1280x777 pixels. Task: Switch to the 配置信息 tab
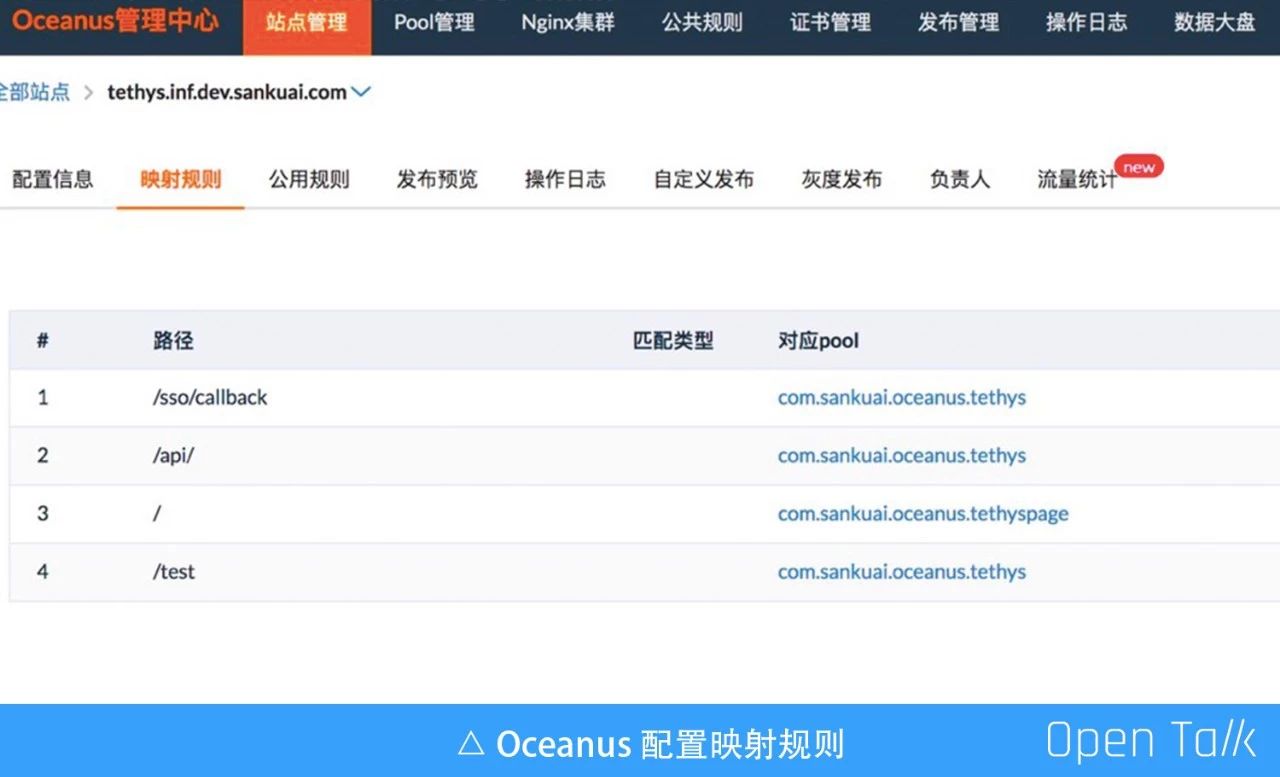click(52, 180)
